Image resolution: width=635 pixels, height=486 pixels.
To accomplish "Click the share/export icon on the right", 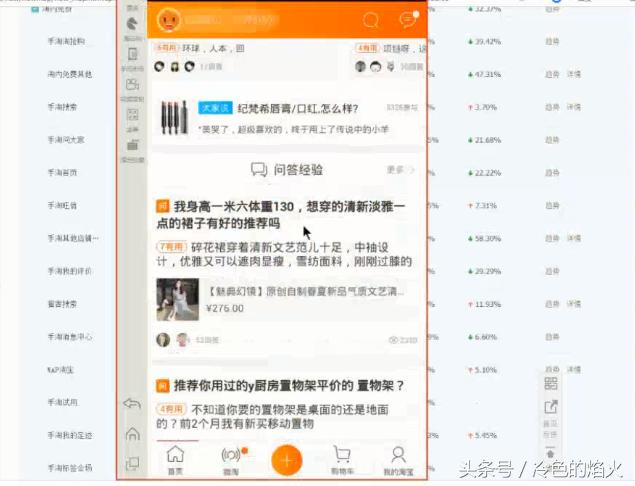I will (551, 407).
